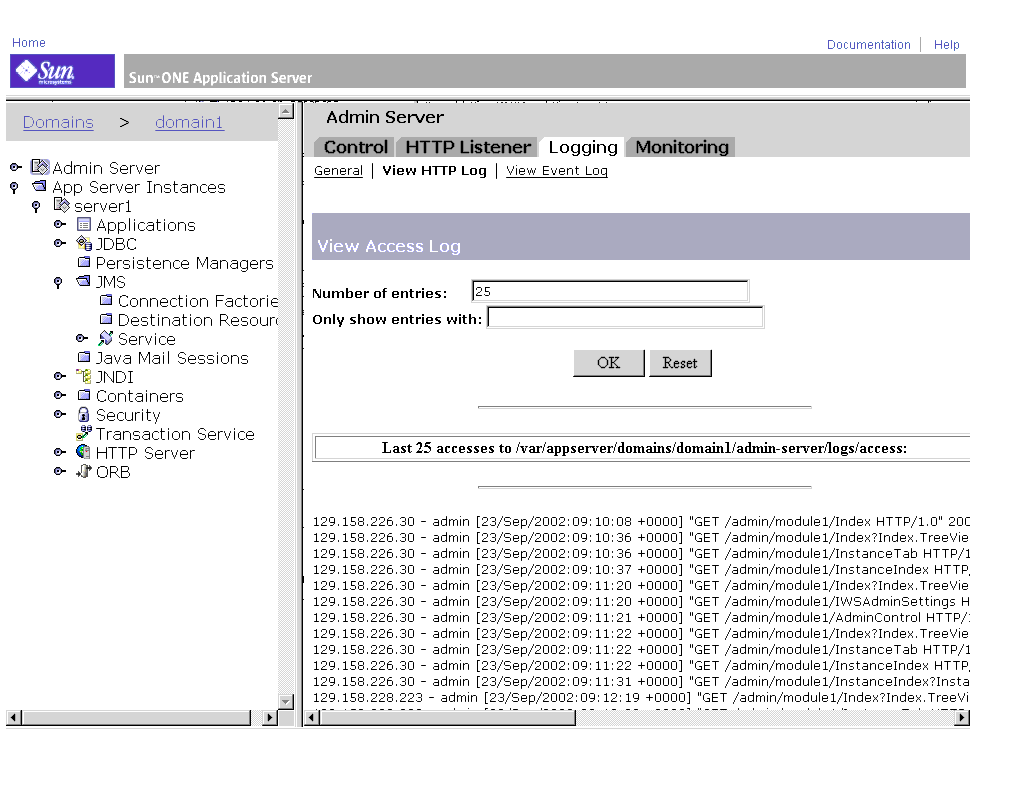Click the tree pane scroll right arrow

click(270, 717)
